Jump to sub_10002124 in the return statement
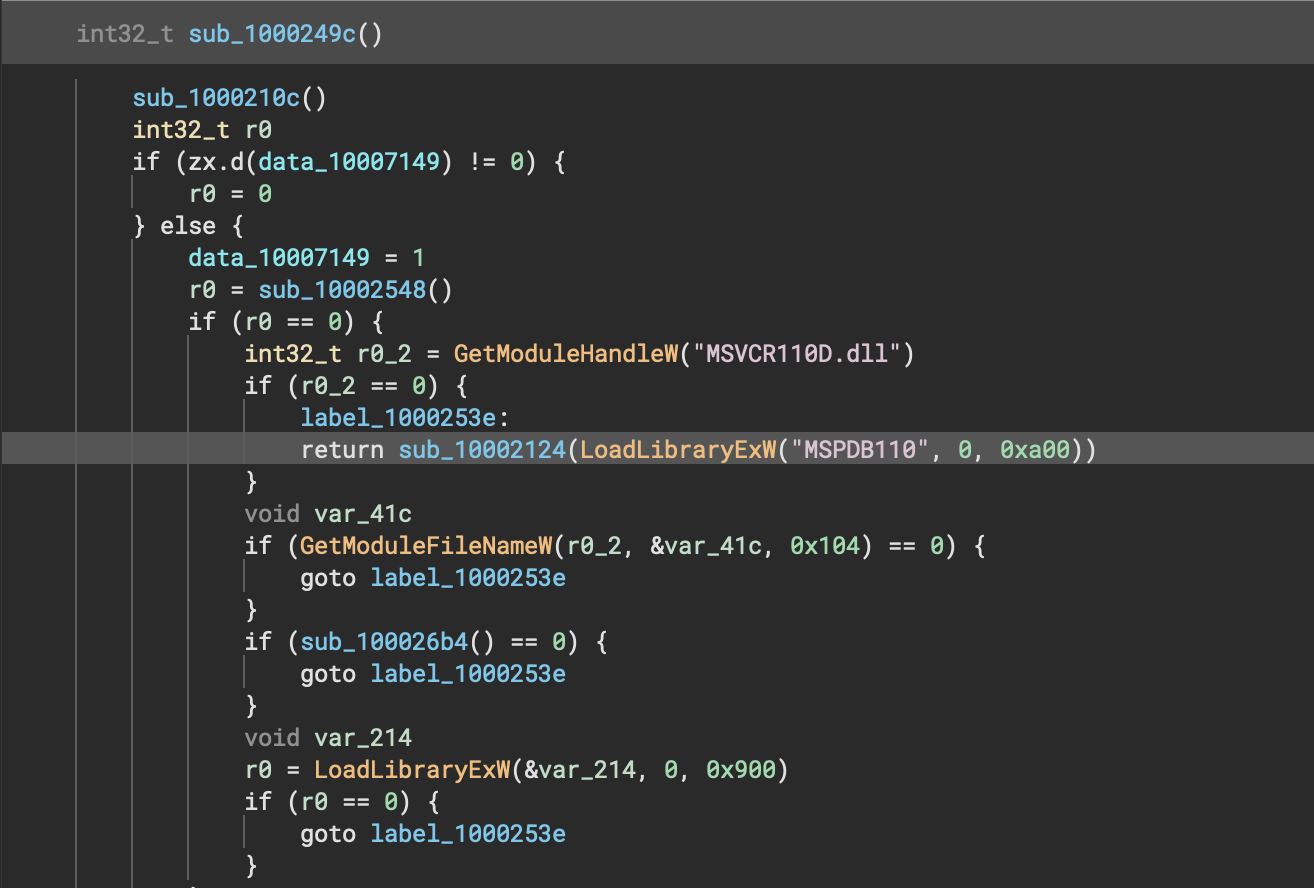 click(482, 450)
